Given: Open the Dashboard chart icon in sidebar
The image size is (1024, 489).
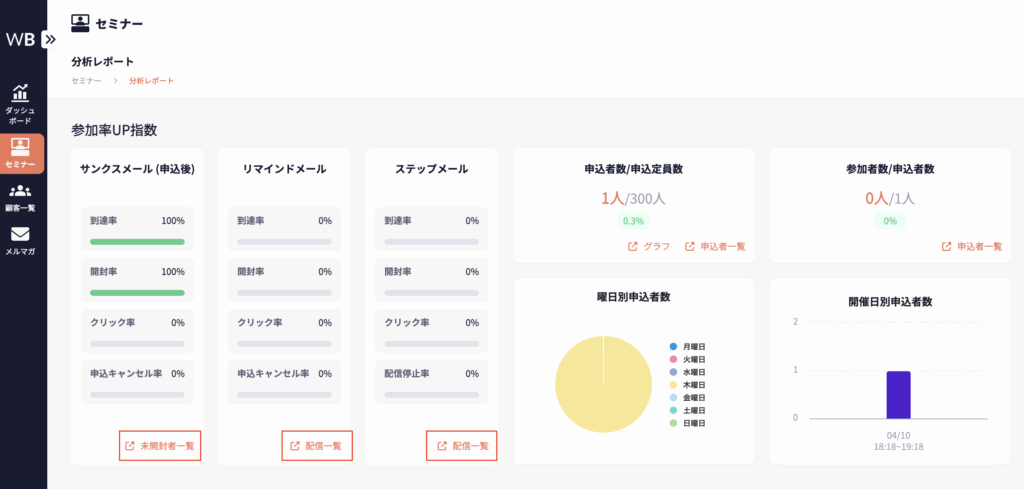Looking at the screenshot, I should click(x=20, y=93).
